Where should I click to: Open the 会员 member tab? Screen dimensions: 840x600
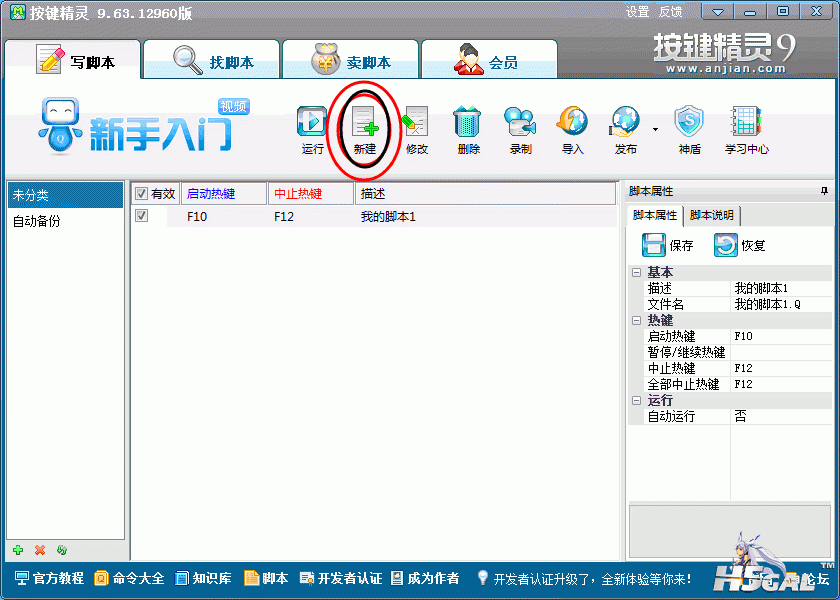click(489, 59)
